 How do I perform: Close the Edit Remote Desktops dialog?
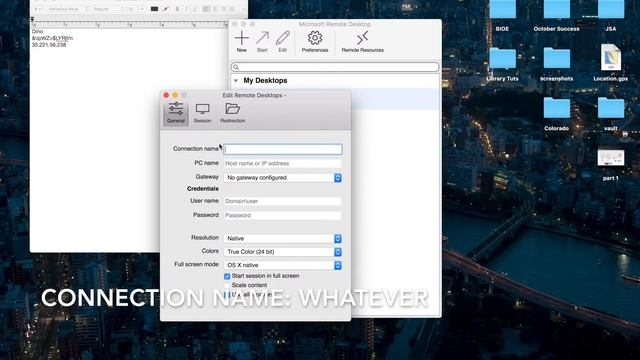166,95
